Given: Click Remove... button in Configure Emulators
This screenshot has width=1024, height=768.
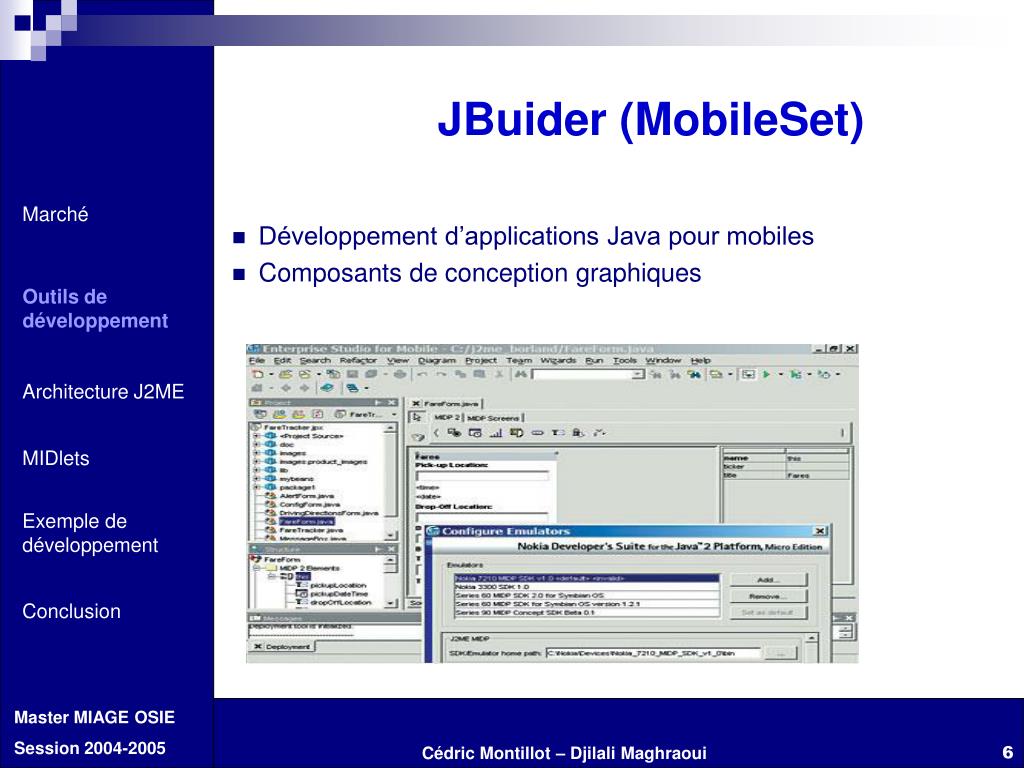Looking at the screenshot, I should (769, 596).
